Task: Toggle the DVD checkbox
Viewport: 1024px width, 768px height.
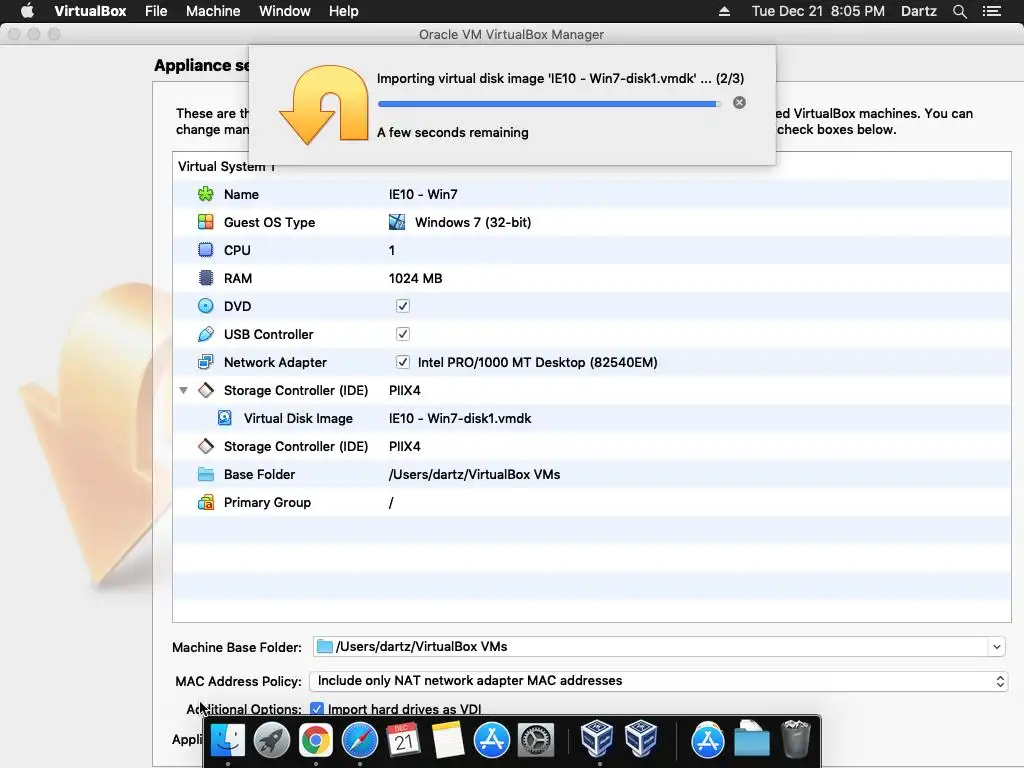Action: tap(403, 306)
